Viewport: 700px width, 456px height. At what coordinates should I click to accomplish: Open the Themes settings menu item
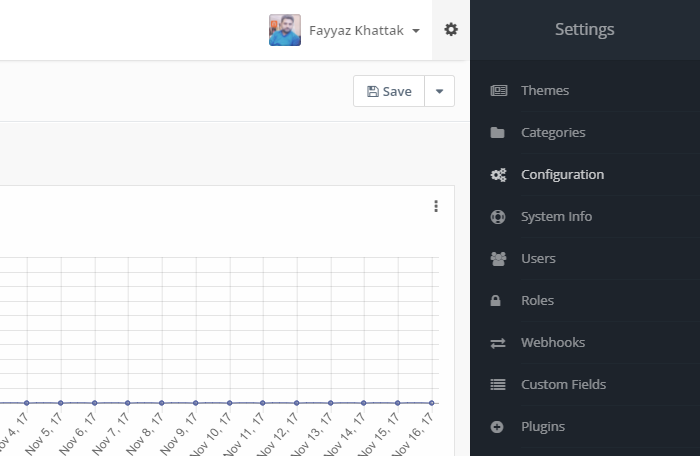[x=545, y=91]
